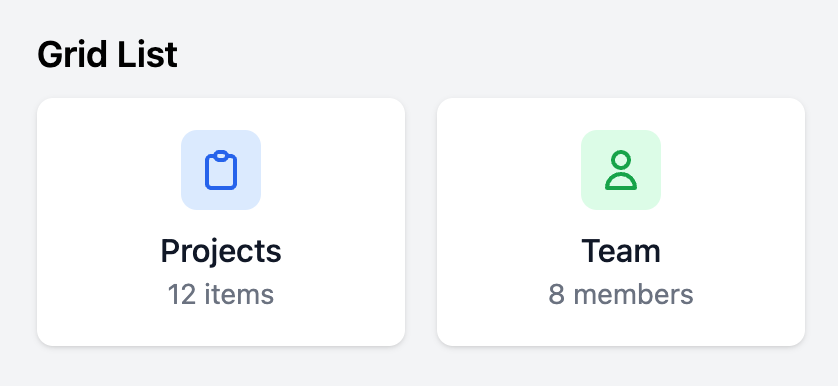838x386 pixels.
Task: Click the 12 items label
Action: (221, 294)
